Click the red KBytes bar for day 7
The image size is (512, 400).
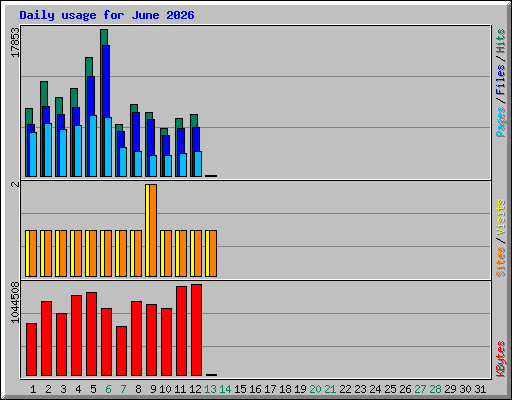click(121, 351)
